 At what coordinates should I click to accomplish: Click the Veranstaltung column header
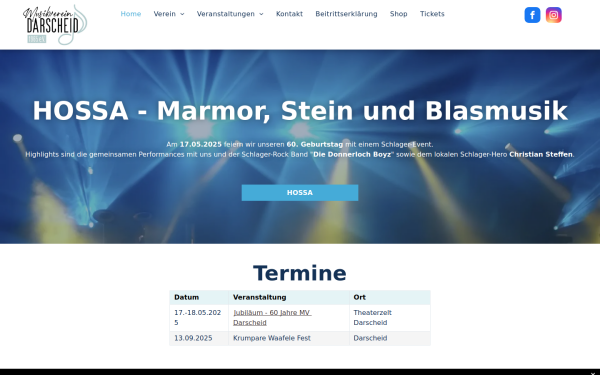click(x=289, y=297)
